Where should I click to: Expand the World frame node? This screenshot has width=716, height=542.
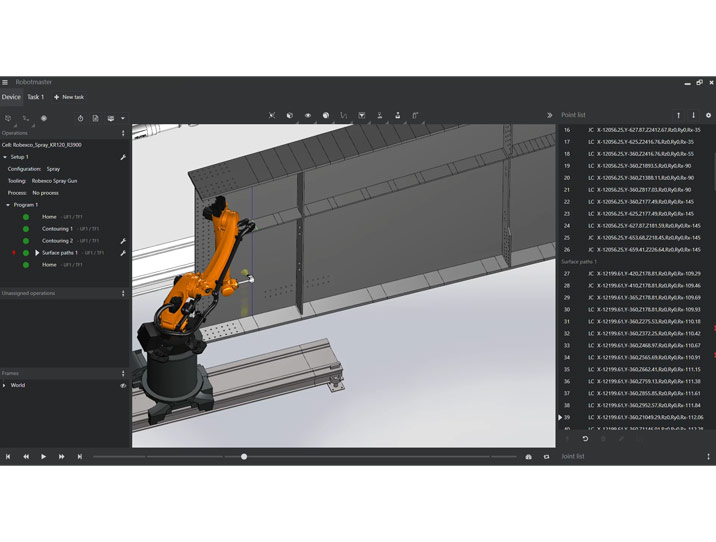point(4,385)
